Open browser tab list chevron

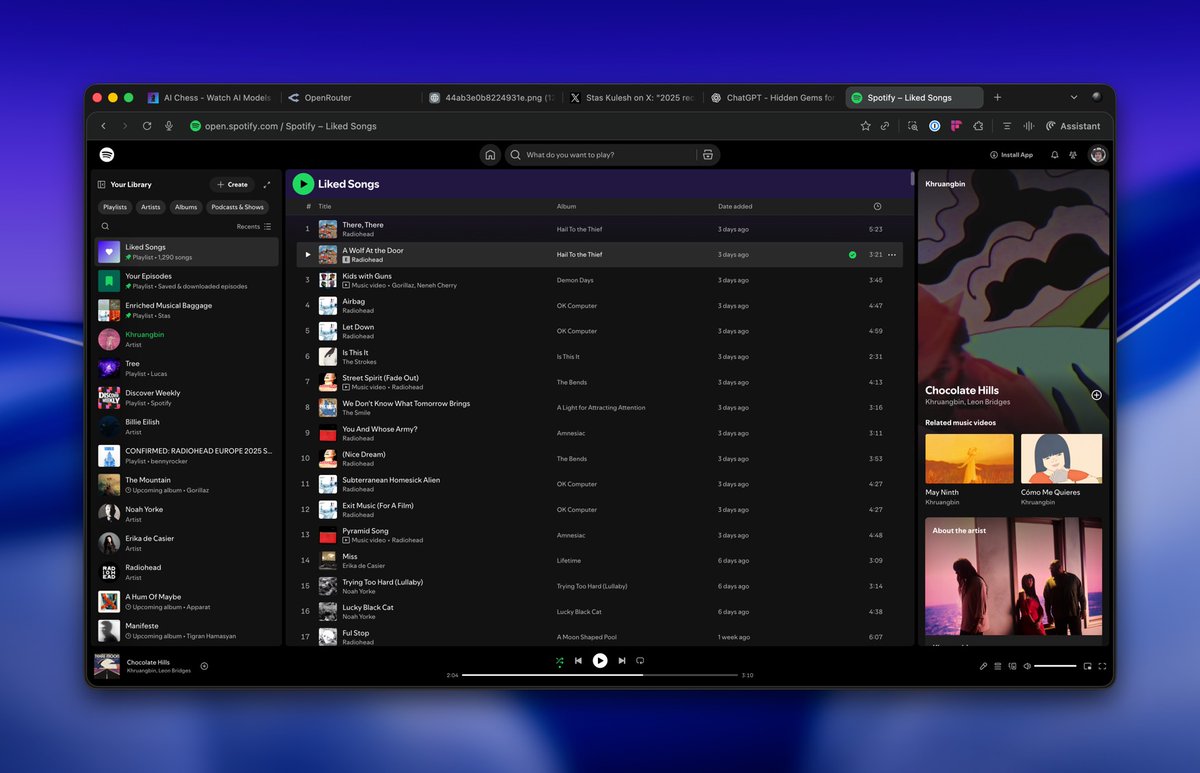(x=1074, y=98)
